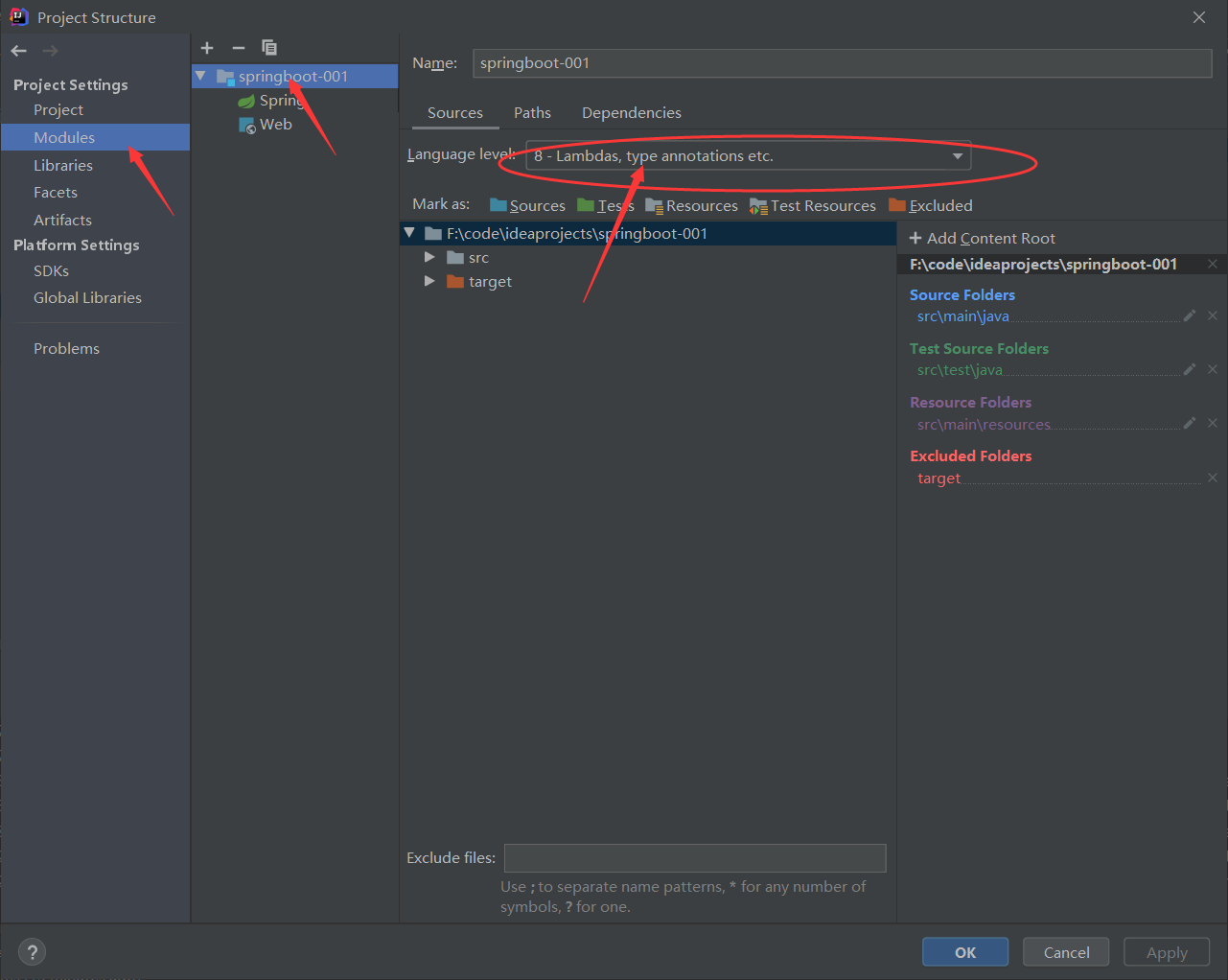
Task: Mark folder as Excluded
Action: click(x=931, y=205)
